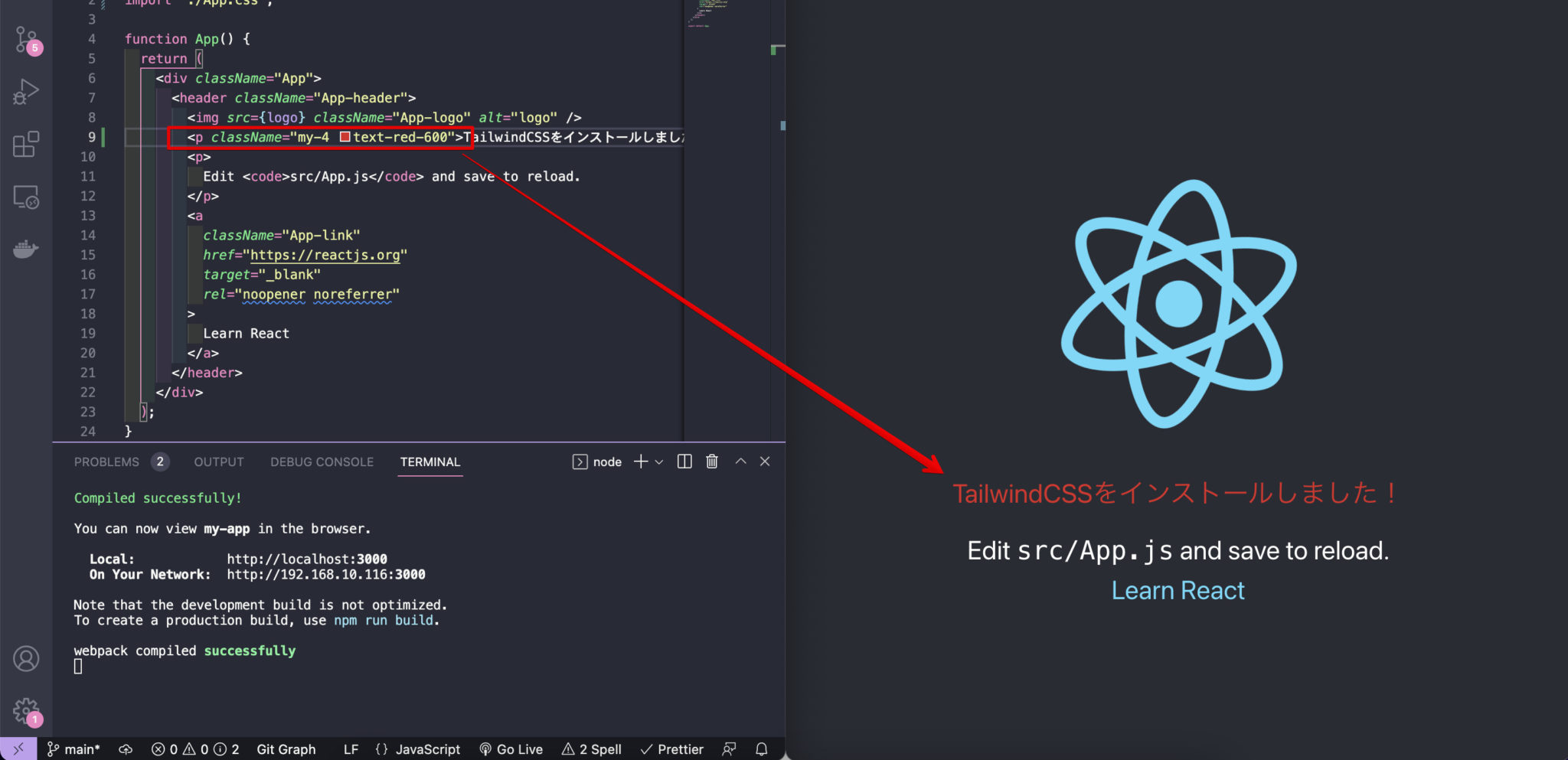This screenshot has width=1568, height=760.
Task: Switch to the DEBUG CONSOLE tab
Action: [x=322, y=462]
